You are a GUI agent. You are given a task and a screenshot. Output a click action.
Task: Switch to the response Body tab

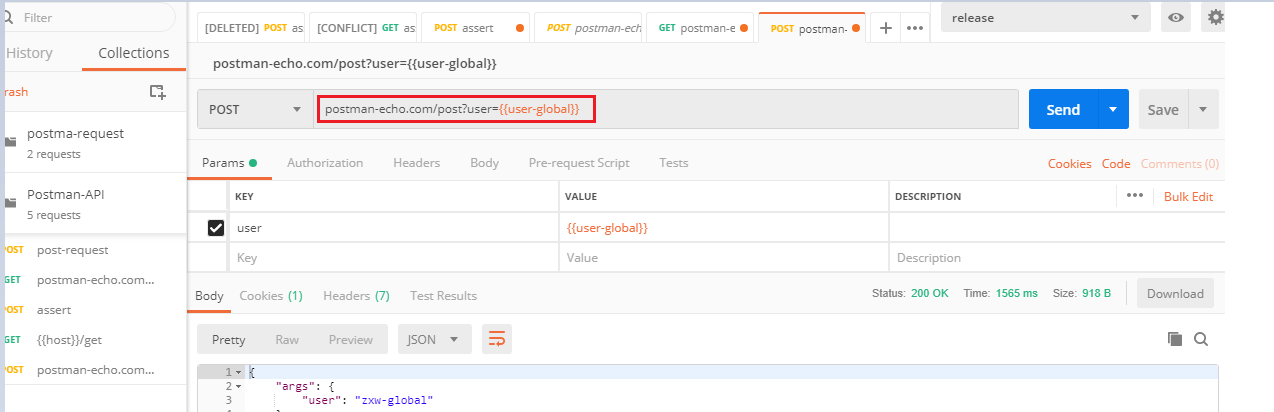click(x=209, y=296)
